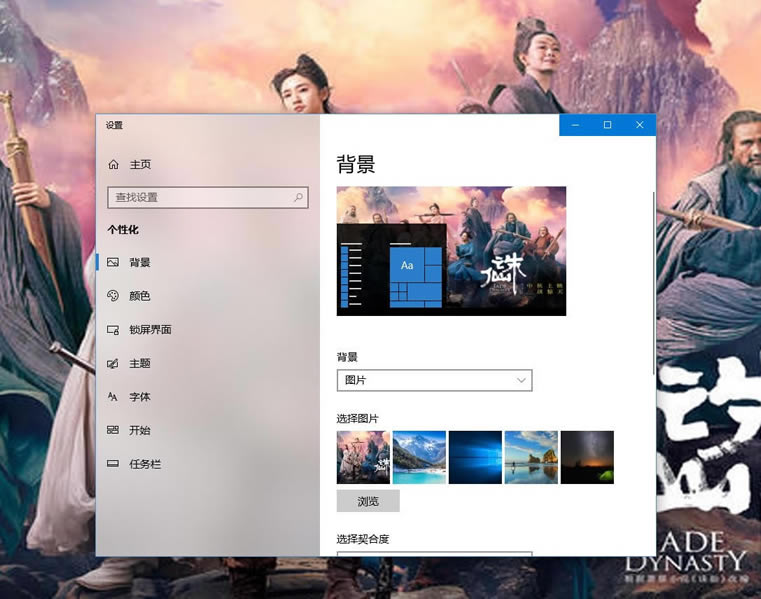Viewport: 761px width, 599px height.
Task: Click the 颜色 palette icon
Action: (113, 296)
